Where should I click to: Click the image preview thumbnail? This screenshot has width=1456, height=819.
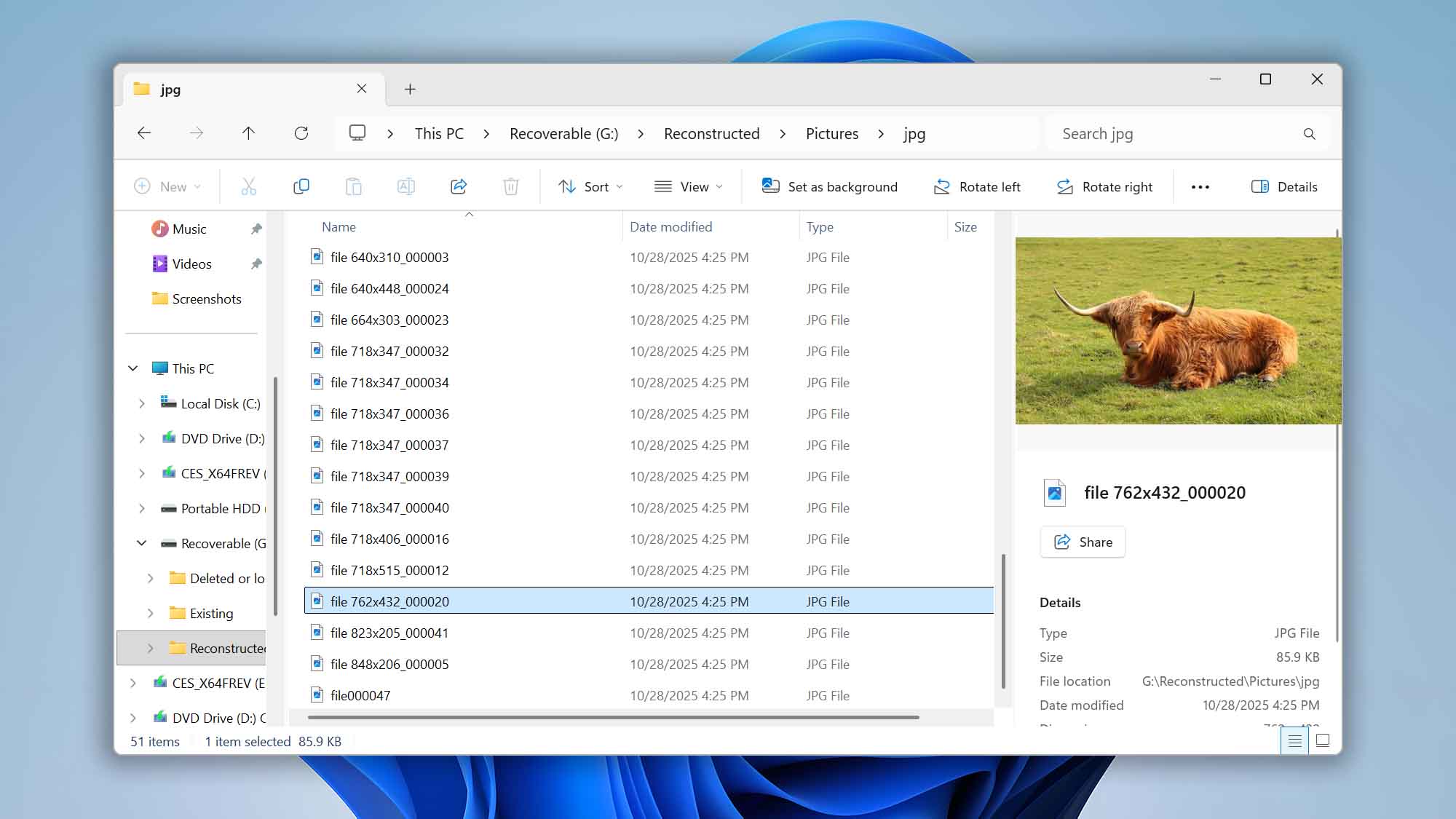tap(1177, 331)
